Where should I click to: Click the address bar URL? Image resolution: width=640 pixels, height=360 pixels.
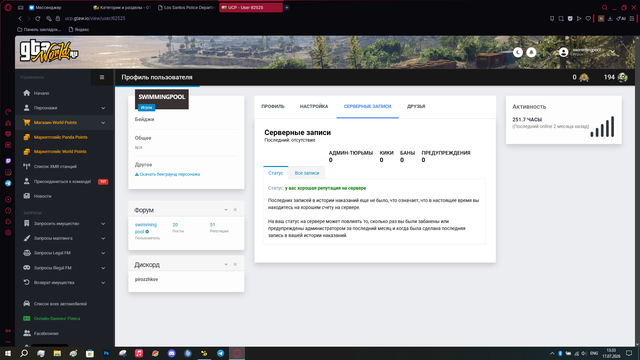(x=95, y=18)
